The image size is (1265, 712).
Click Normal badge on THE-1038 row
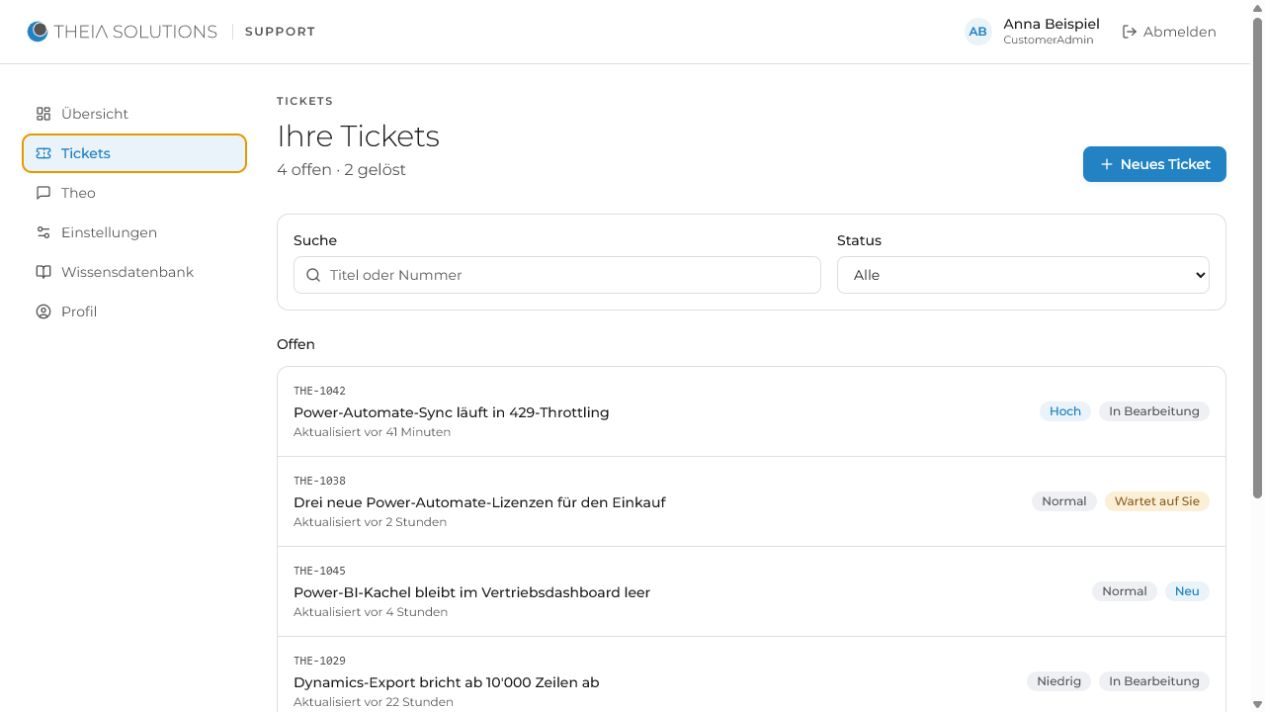click(1064, 501)
